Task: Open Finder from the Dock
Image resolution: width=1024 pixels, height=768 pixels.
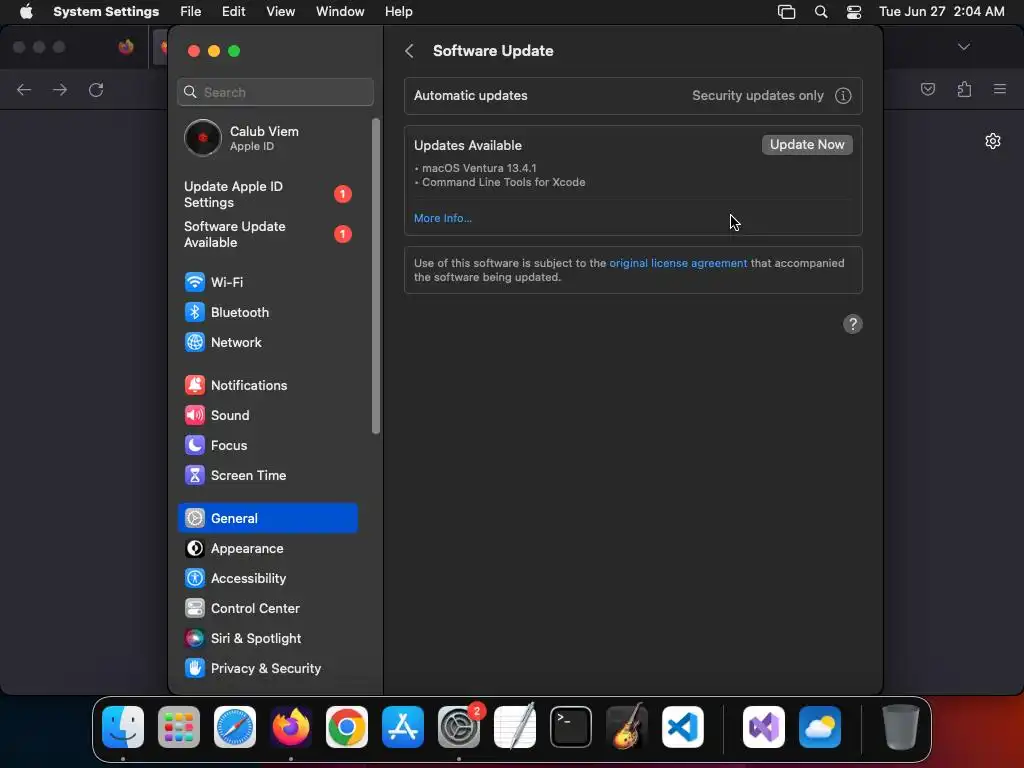Action: tap(123, 727)
